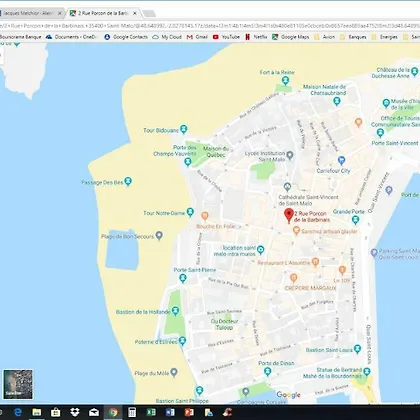Click the Le 109 restaurant marker
Image resolution: width=420 pixels, height=420 pixels.
pyautogui.click(x=342, y=270)
